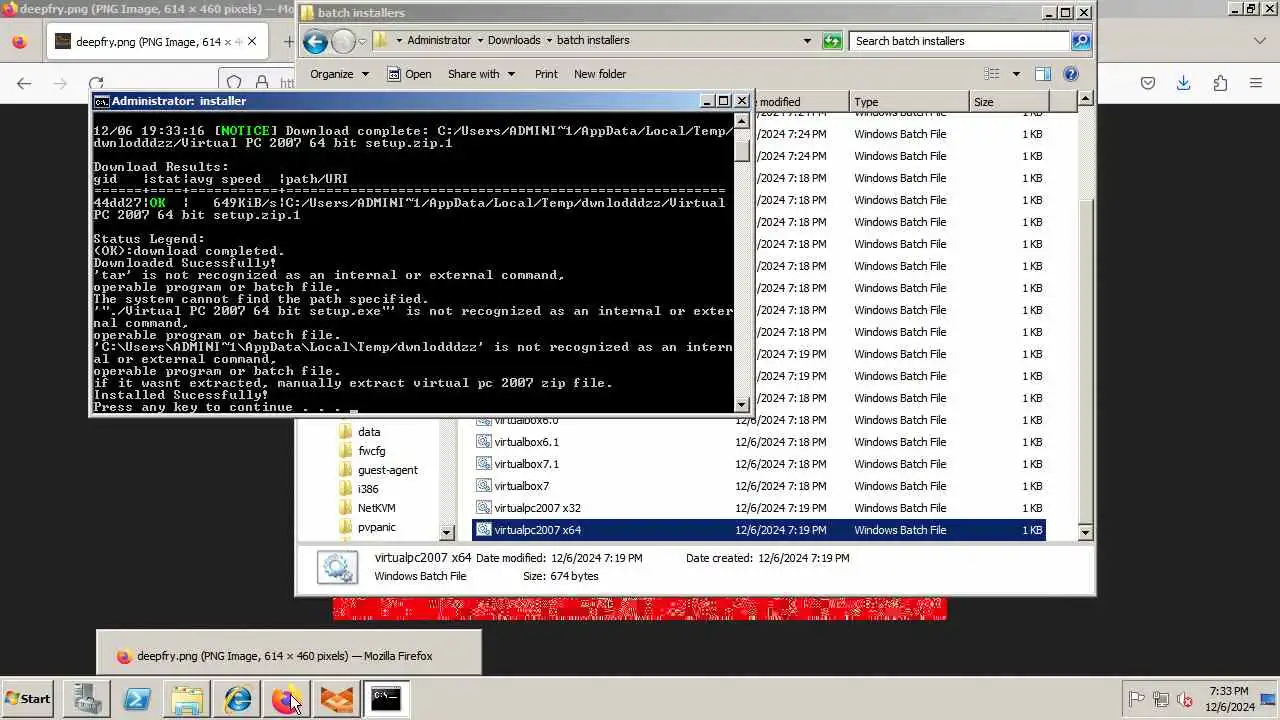Click the file list scroll up arrow
Viewport: 1280px width, 720px height.
1086,100
